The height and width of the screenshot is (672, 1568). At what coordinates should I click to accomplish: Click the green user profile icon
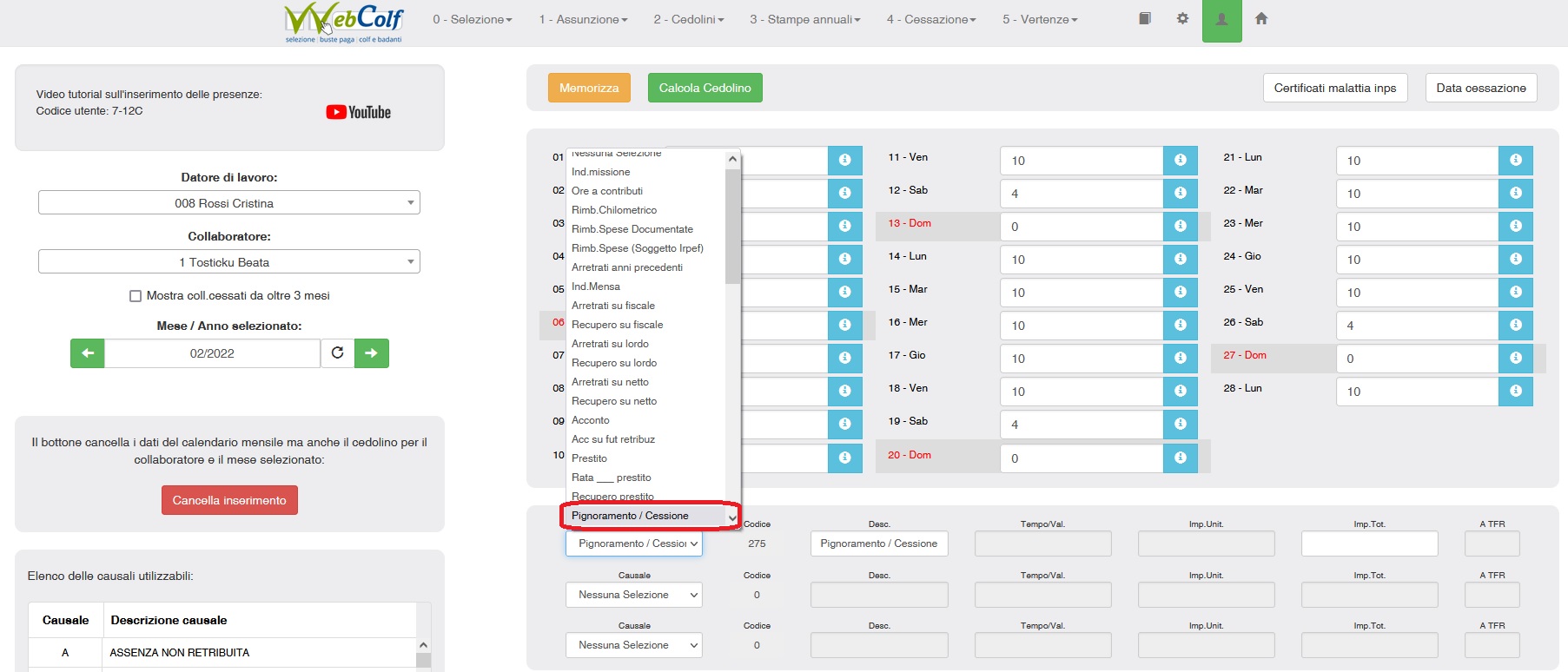[1221, 20]
